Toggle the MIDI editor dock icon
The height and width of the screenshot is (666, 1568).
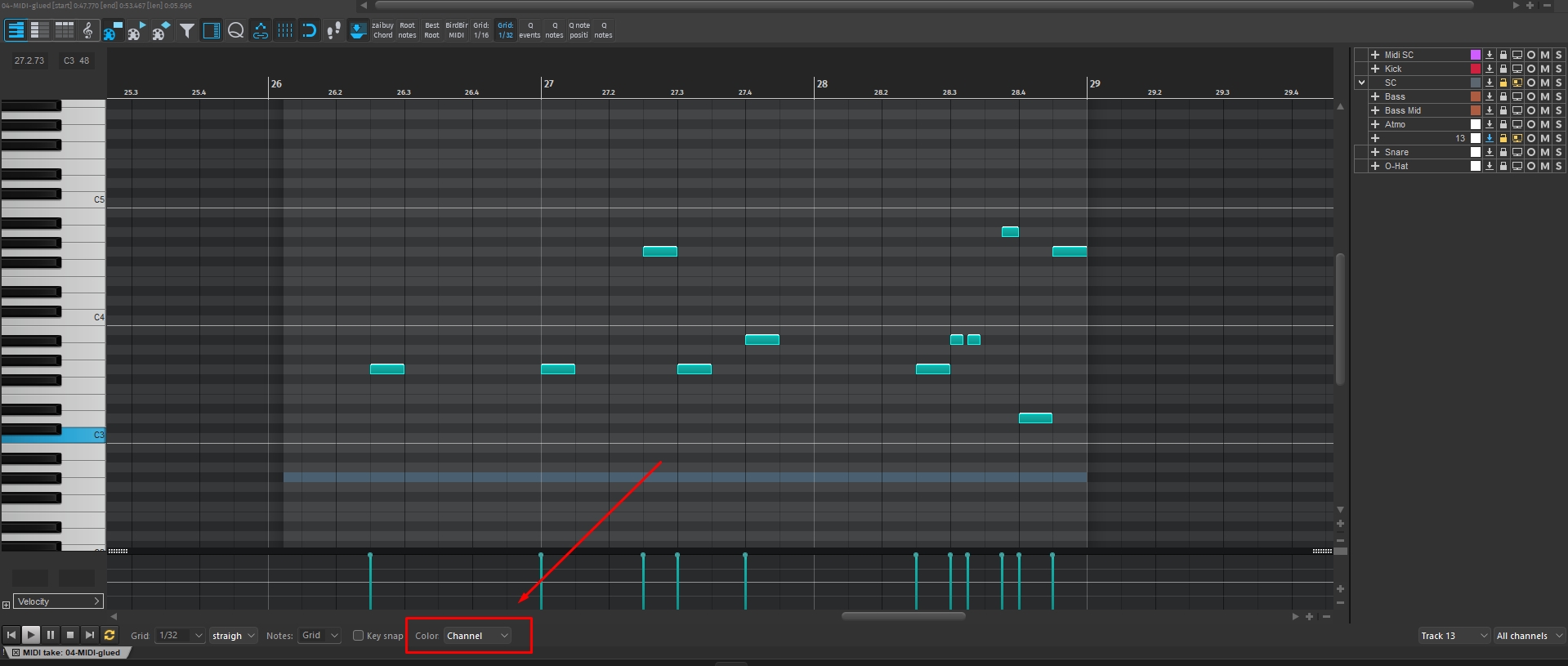358,31
